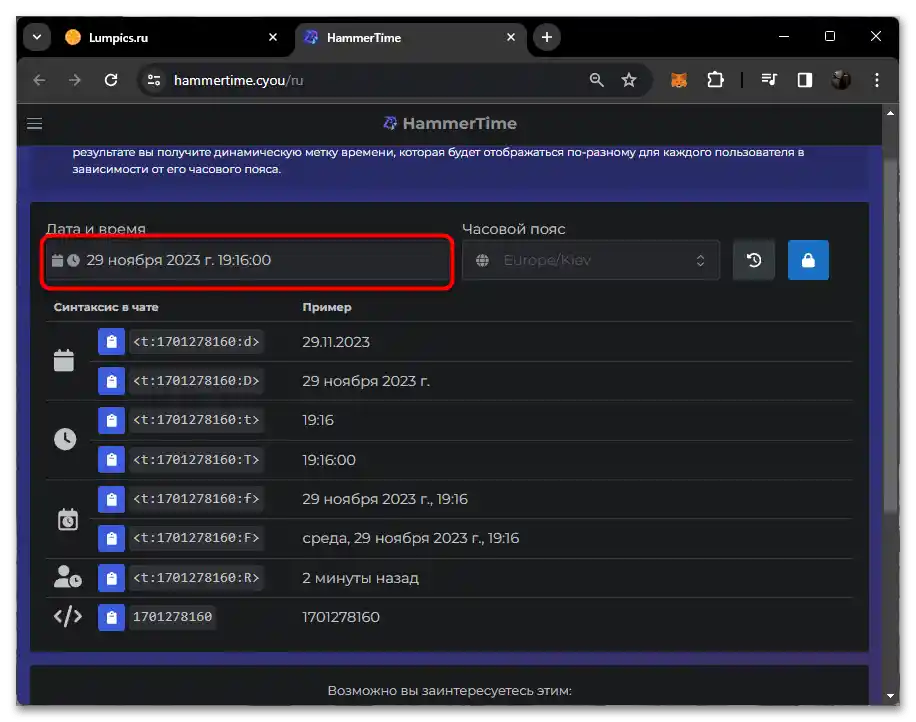Click the page scrollbar up arrow
The height and width of the screenshot is (722, 916).
[x=890, y=113]
